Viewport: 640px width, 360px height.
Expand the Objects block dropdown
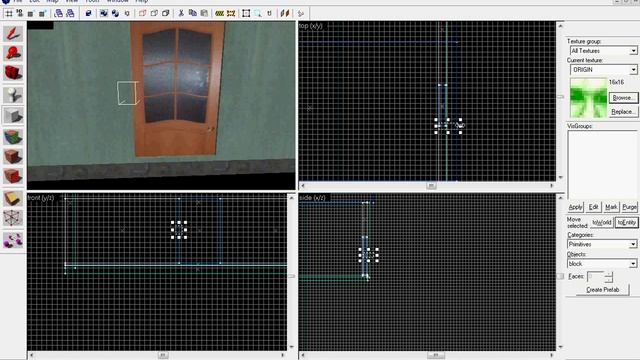point(633,264)
